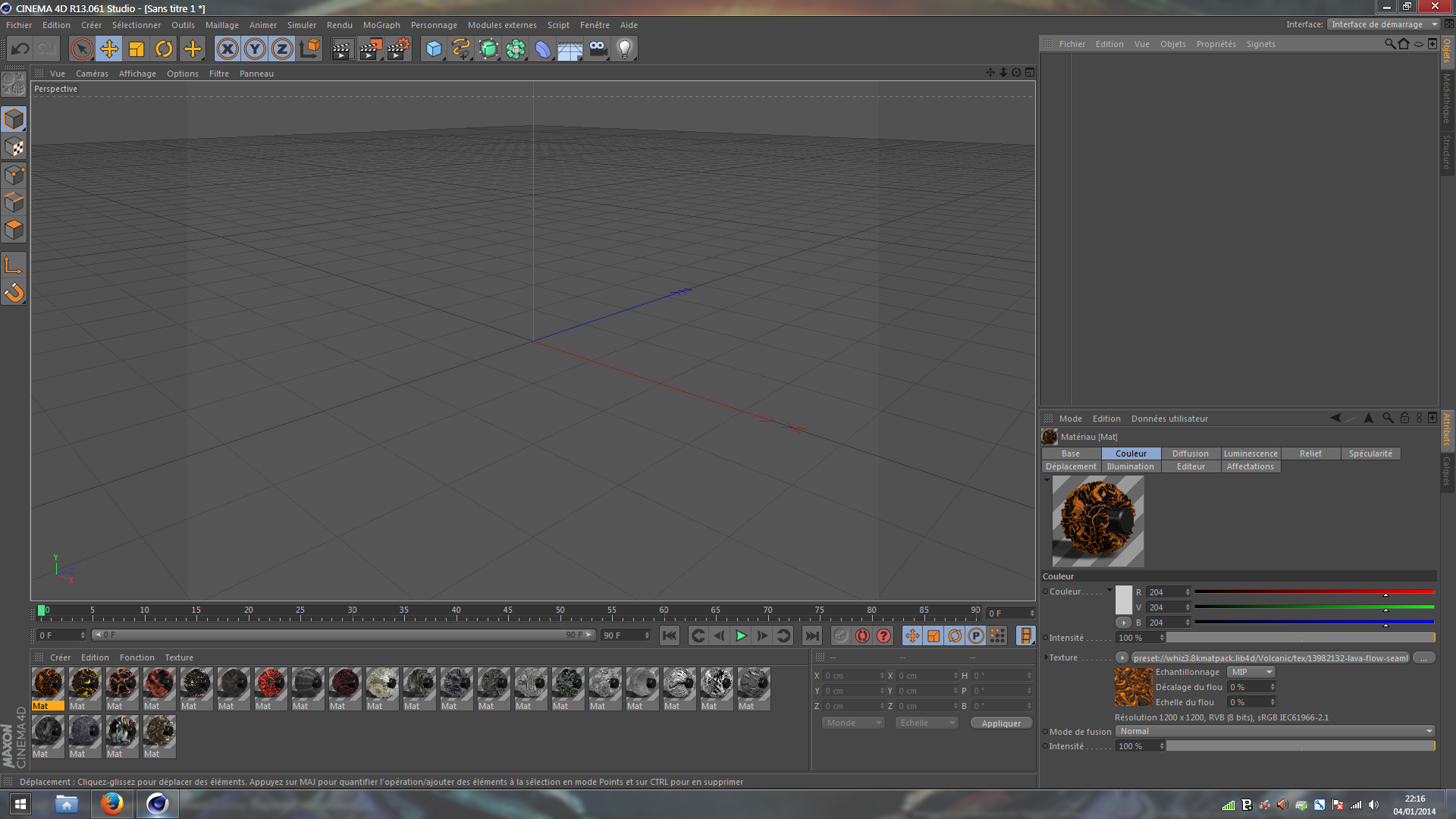Select the Scale tool in the top toolbar
Screen dimensions: 1456x819
coord(136,49)
